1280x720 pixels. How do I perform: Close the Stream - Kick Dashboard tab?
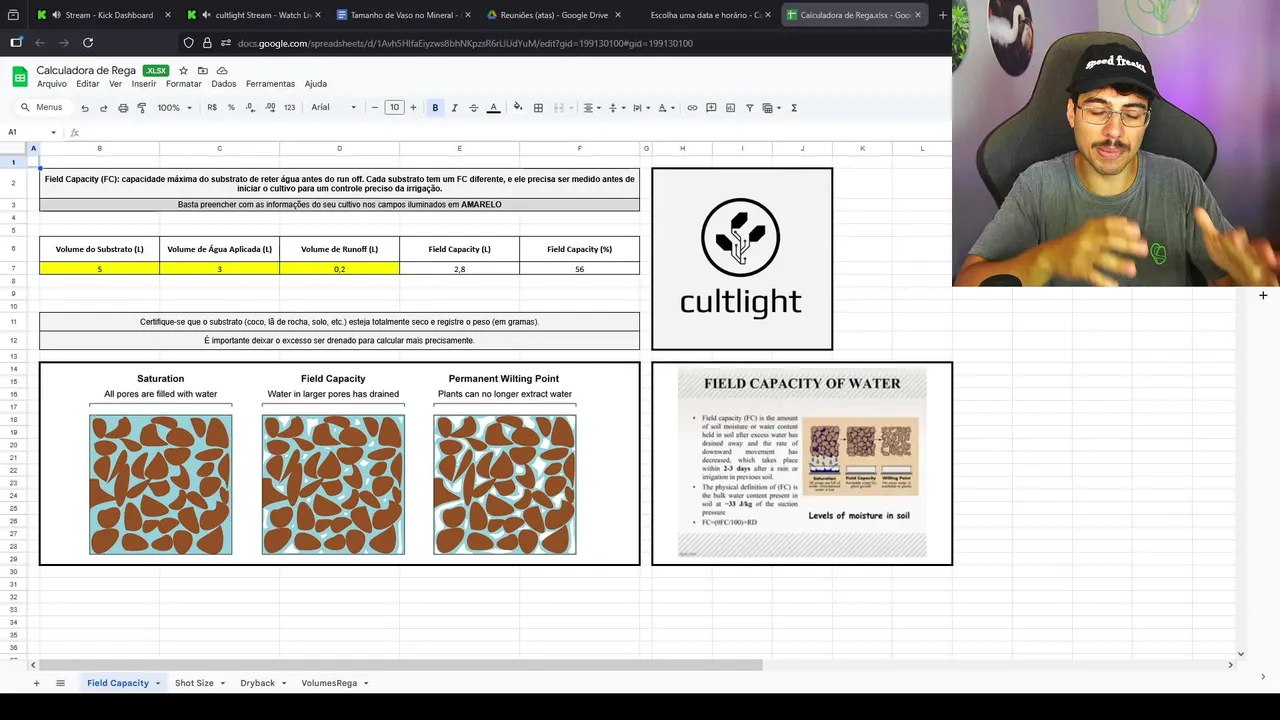tap(167, 15)
